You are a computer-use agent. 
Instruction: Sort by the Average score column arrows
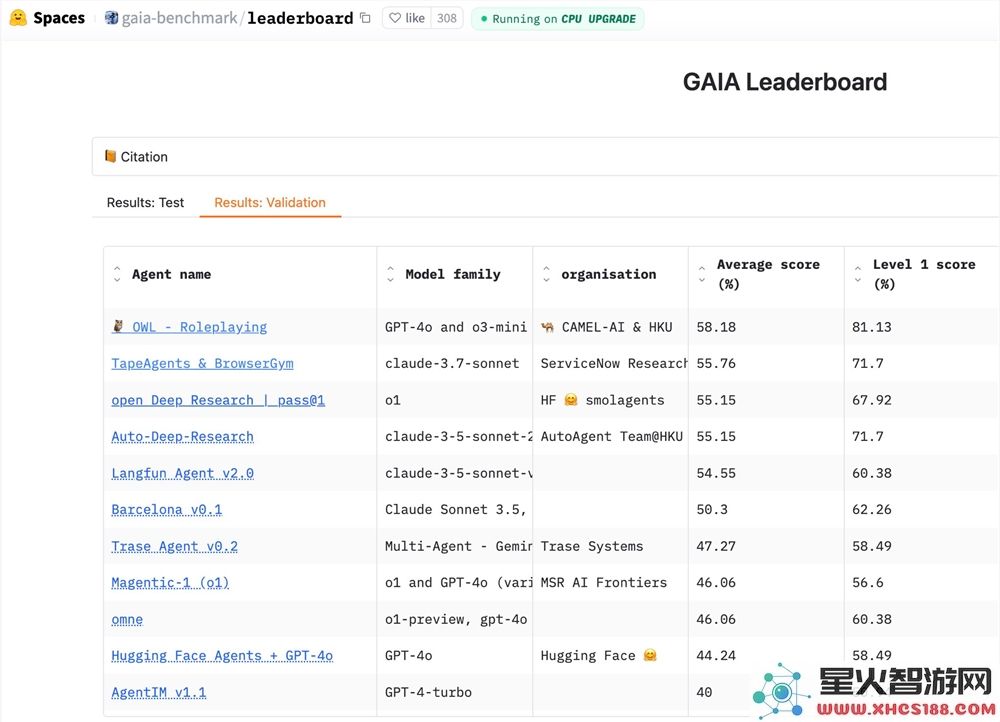click(702, 274)
